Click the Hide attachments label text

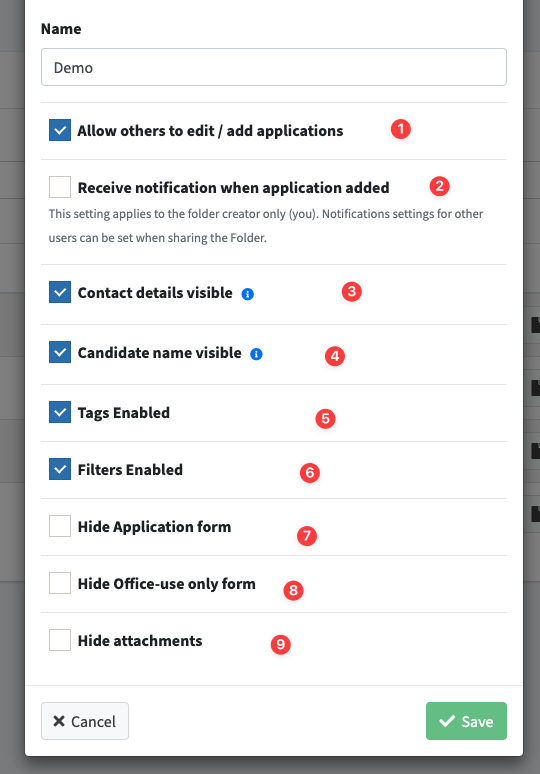pos(140,641)
